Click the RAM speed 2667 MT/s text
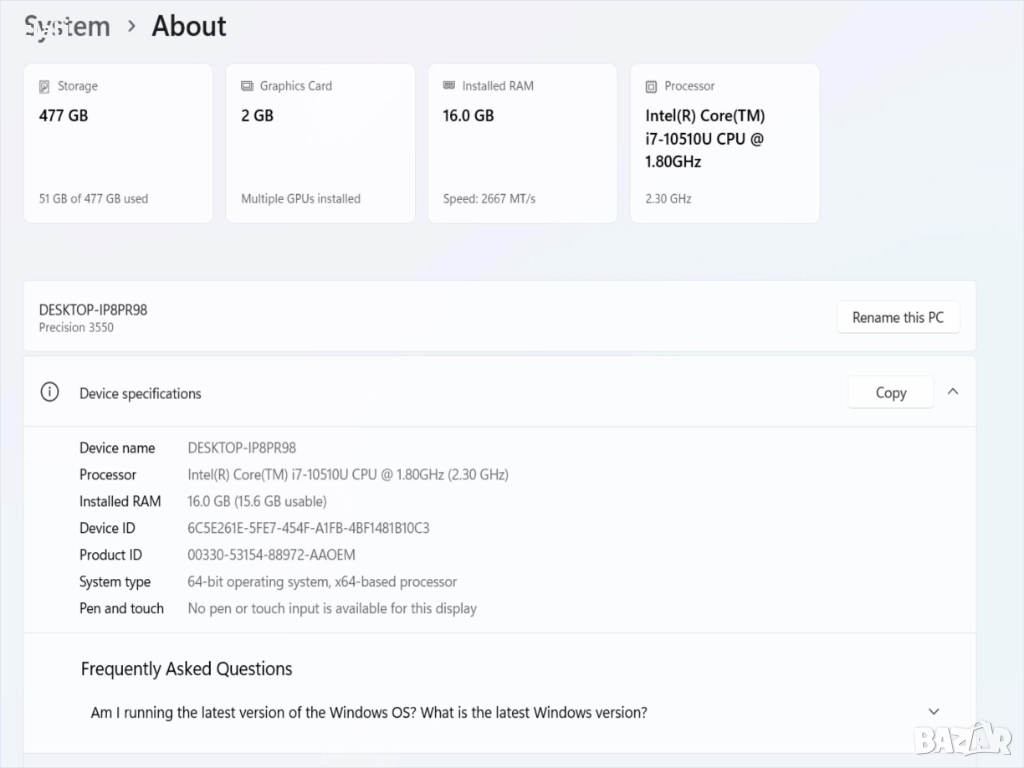1024x768 pixels. coord(489,199)
